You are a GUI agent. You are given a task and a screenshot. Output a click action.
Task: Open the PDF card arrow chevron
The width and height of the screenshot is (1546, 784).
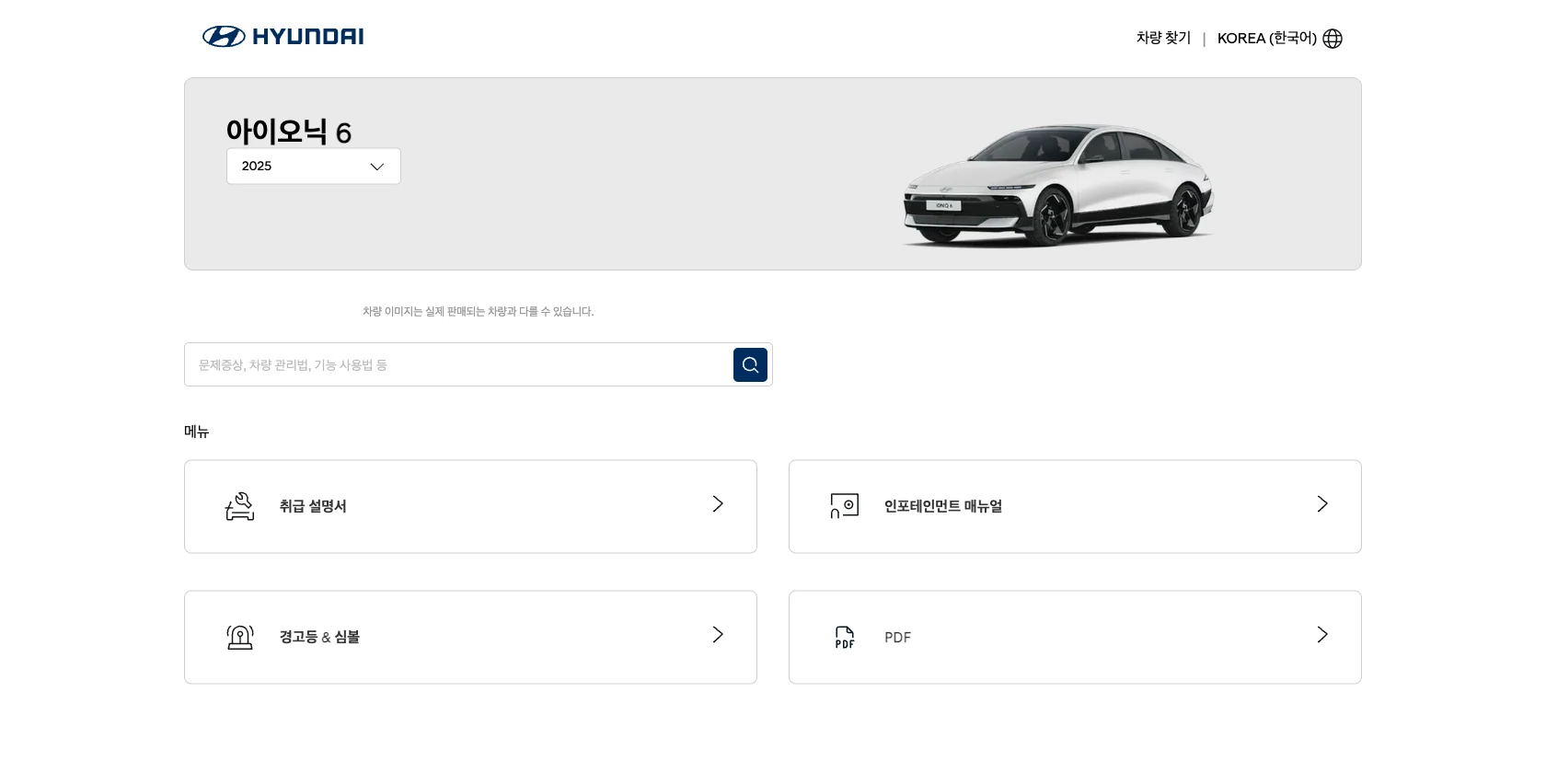point(1322,635)
